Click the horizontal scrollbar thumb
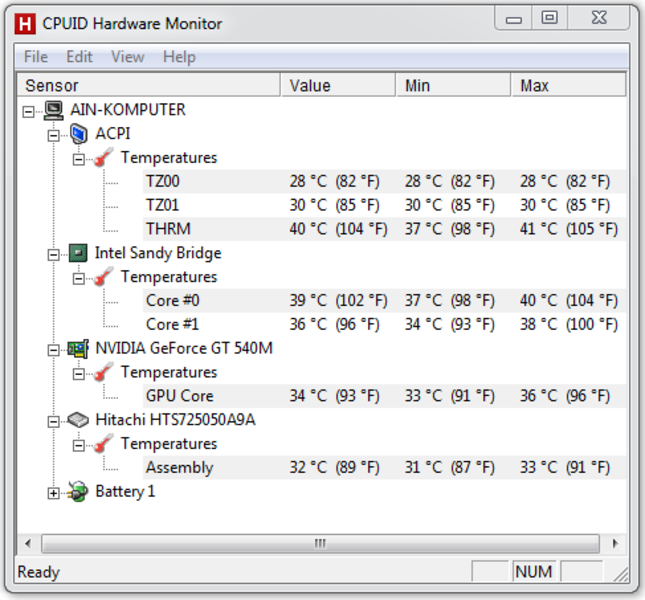Viewport: 645px width, 600px height. (320, 544)
